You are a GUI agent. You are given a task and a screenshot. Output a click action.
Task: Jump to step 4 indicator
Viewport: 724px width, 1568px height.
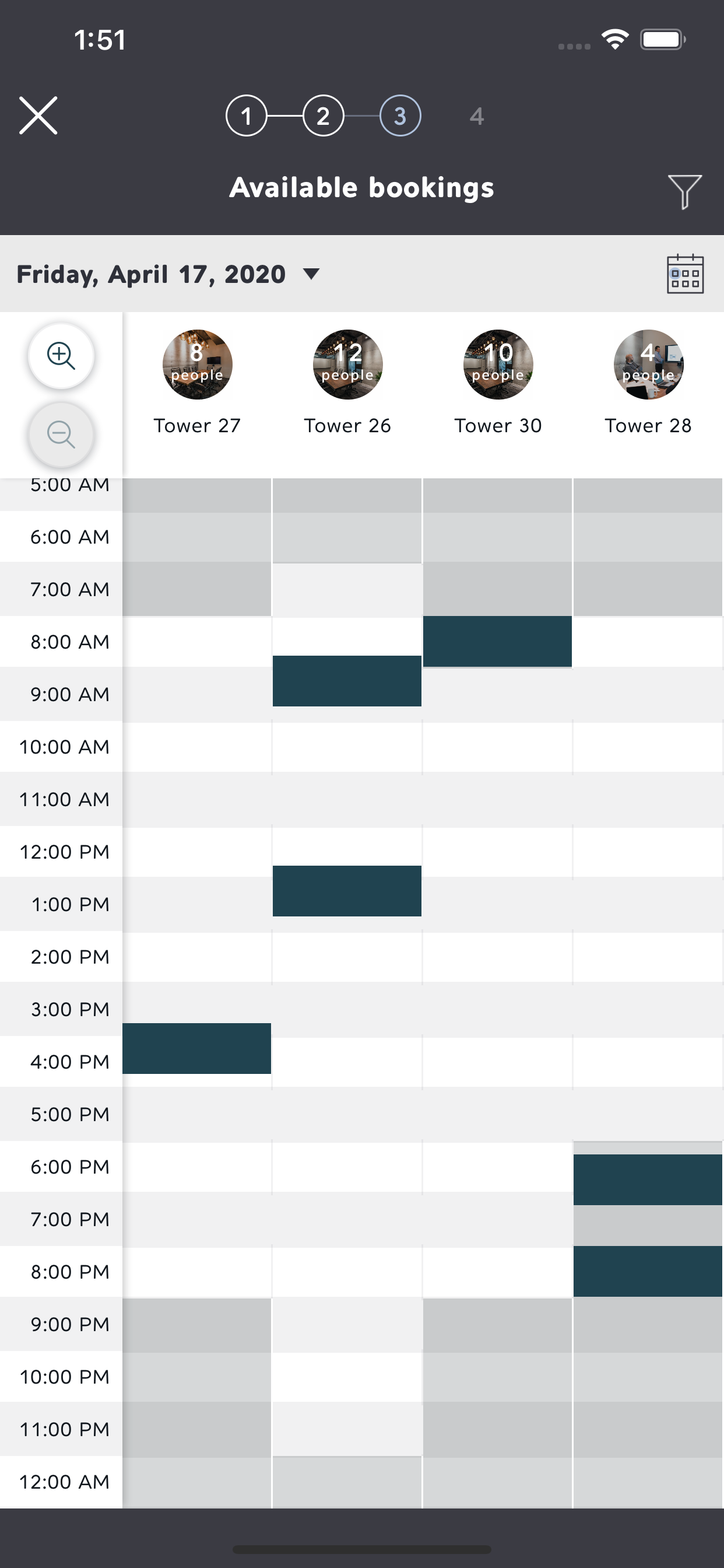(x=477, y=116)
